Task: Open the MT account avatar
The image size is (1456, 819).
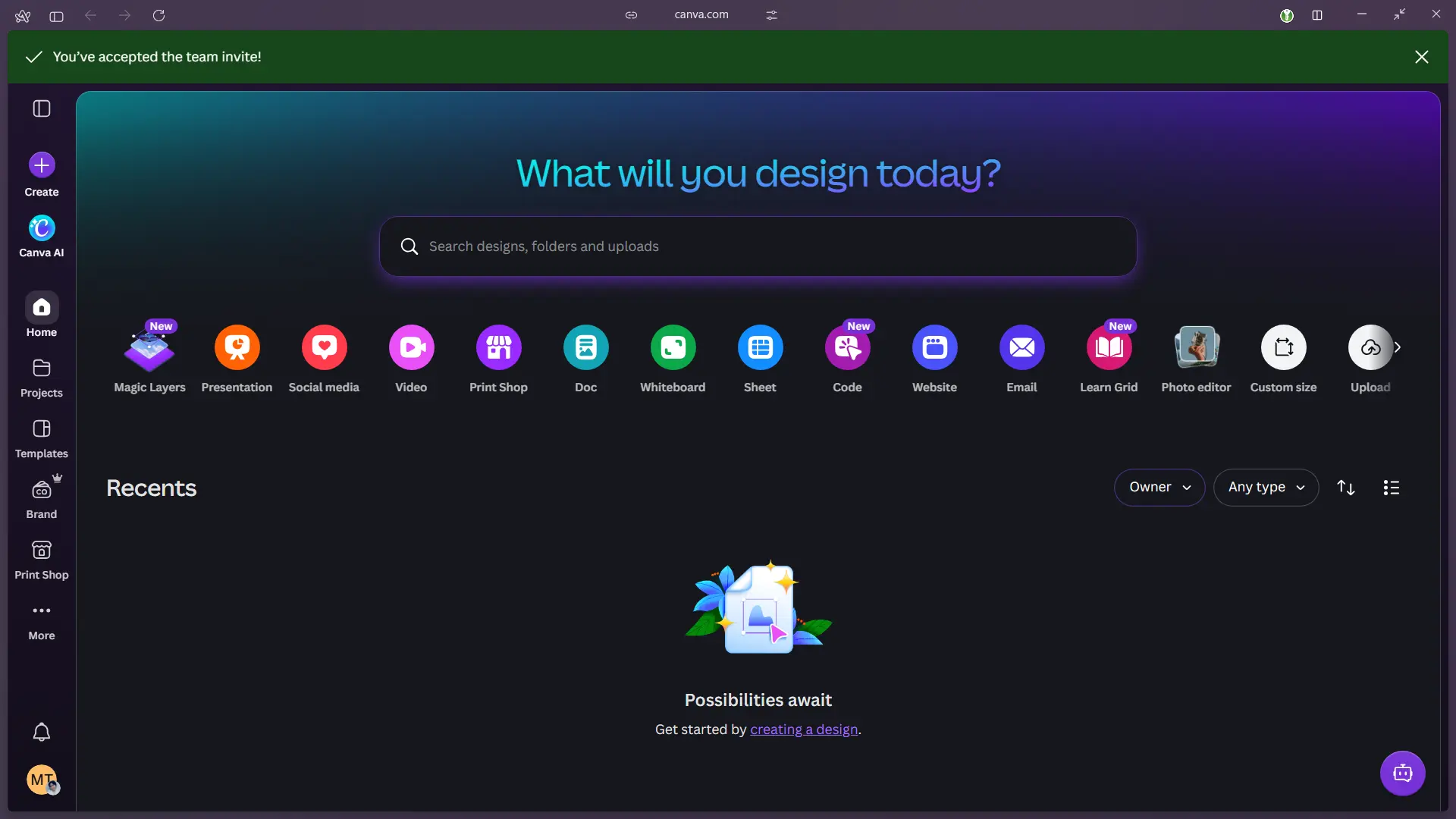Action: (42, 780)
